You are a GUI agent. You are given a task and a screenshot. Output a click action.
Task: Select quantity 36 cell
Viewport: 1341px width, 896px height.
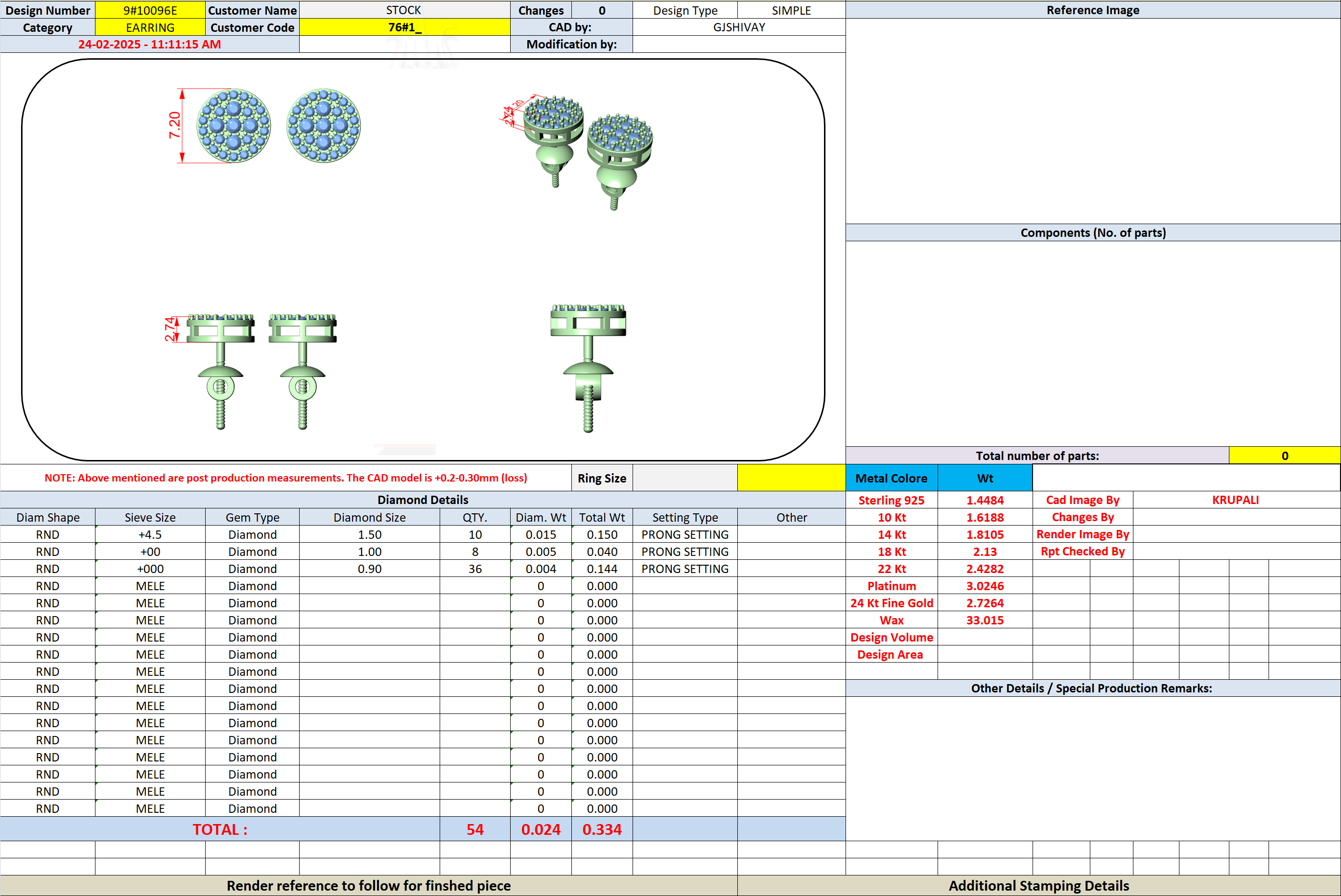(x=475, y=569)
